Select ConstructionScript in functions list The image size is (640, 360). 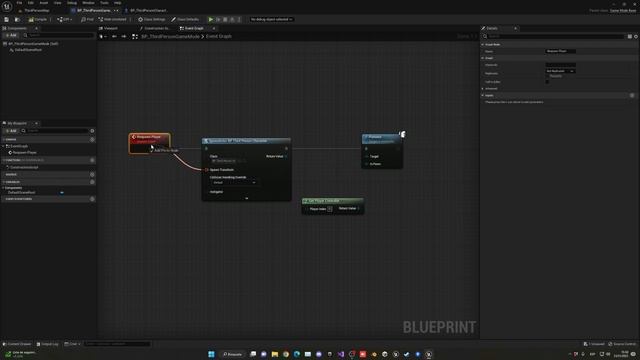click(x=24, y=167)
